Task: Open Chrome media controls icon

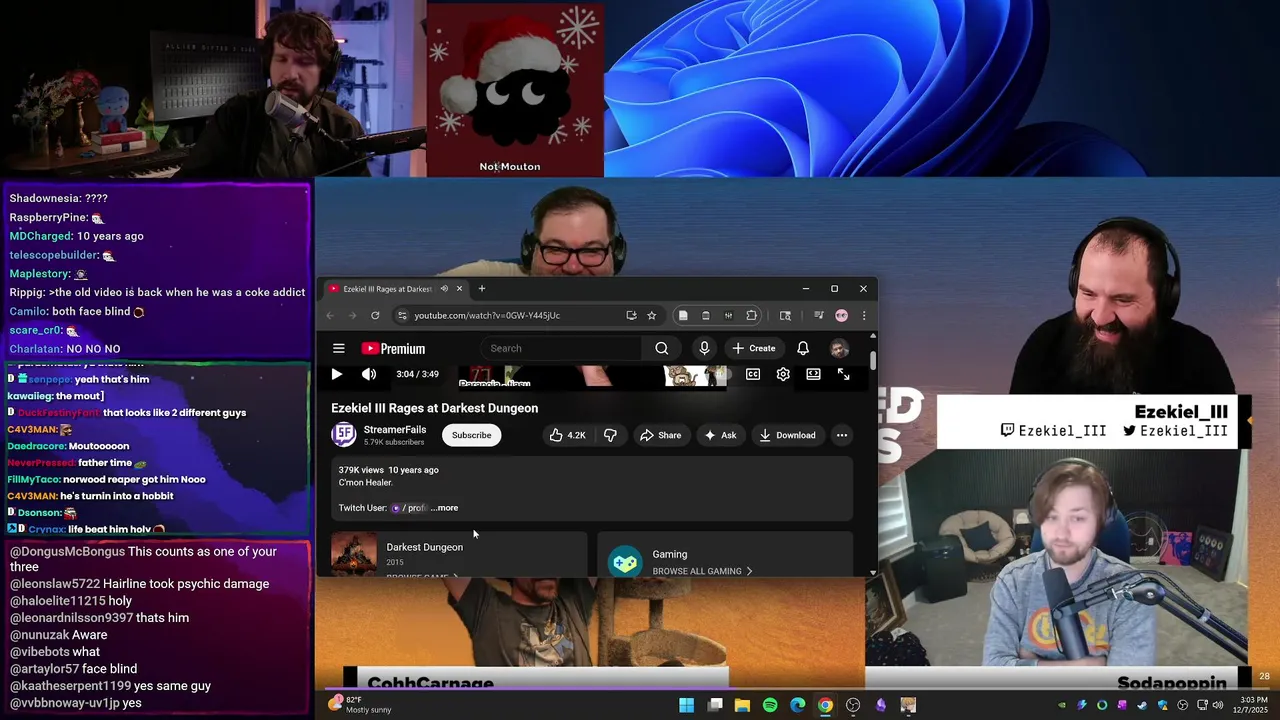Action: 819,315
